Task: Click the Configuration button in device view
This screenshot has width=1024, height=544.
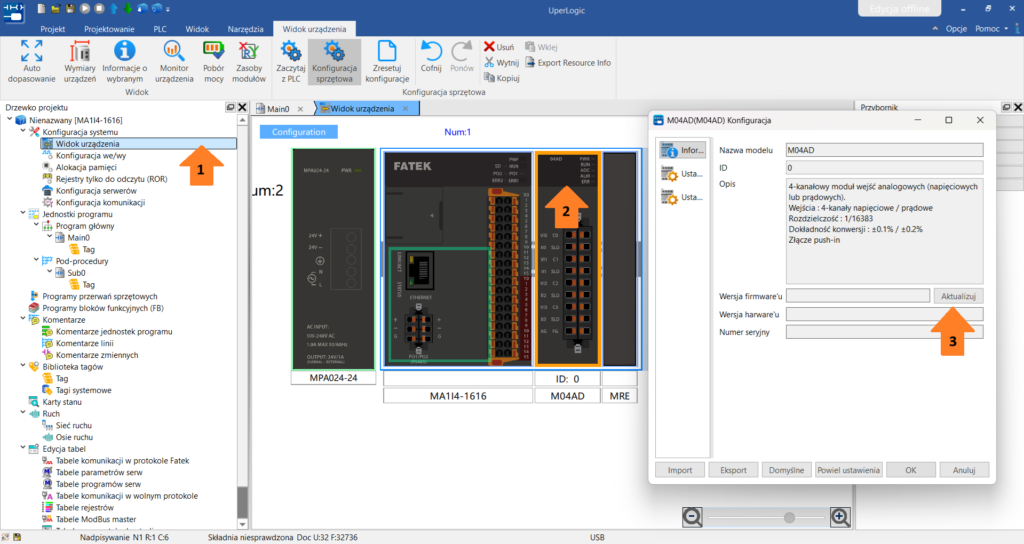Action: click(298, 132)
